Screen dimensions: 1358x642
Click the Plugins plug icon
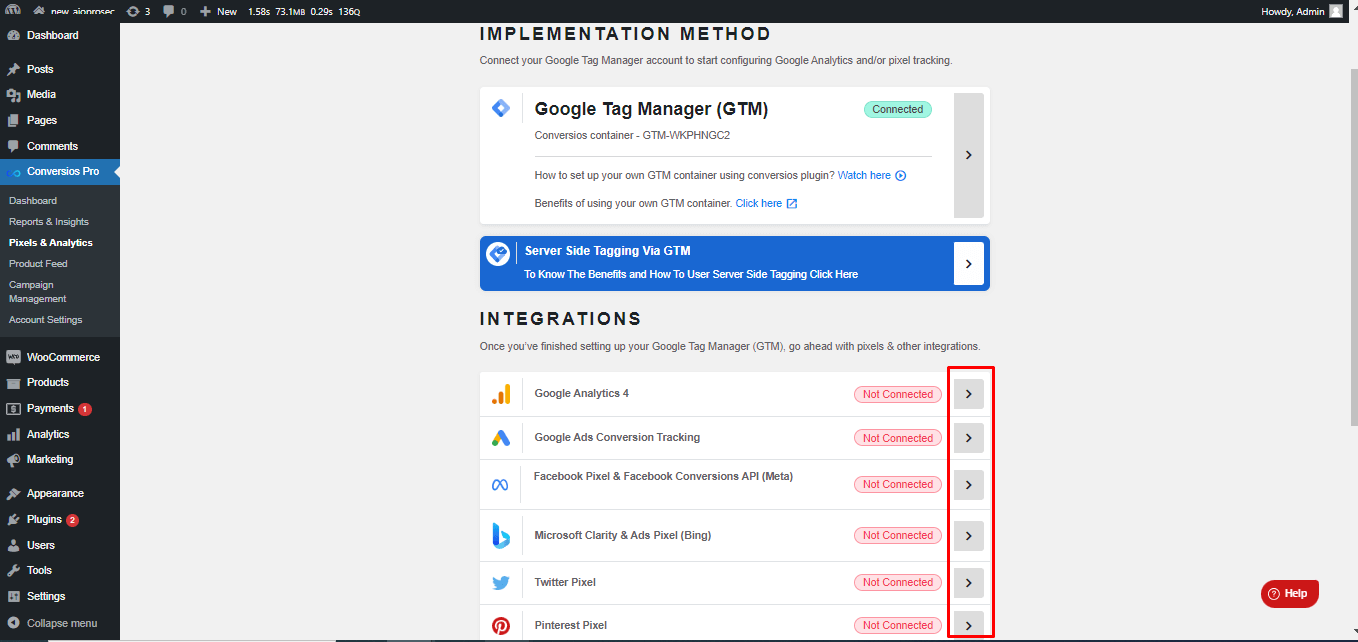[x=13, y=519]
